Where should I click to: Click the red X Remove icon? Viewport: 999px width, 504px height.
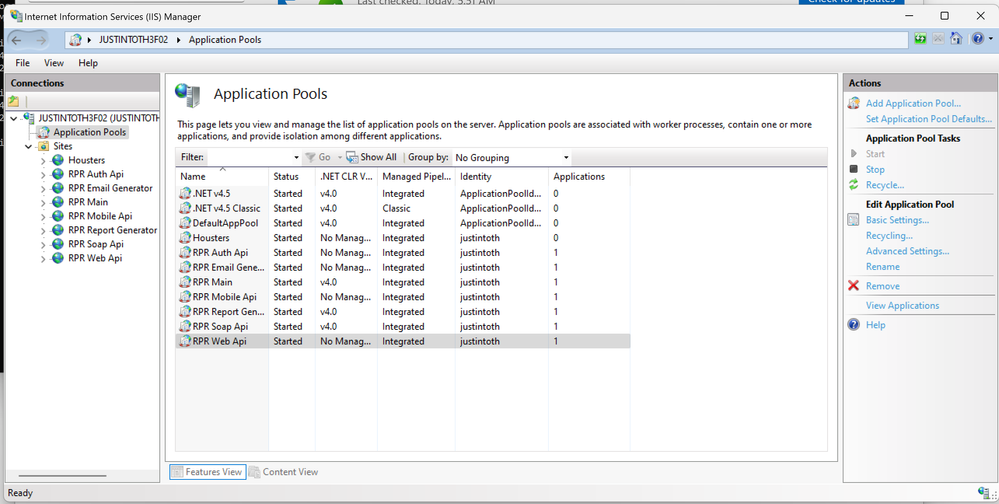click(854, 285)
